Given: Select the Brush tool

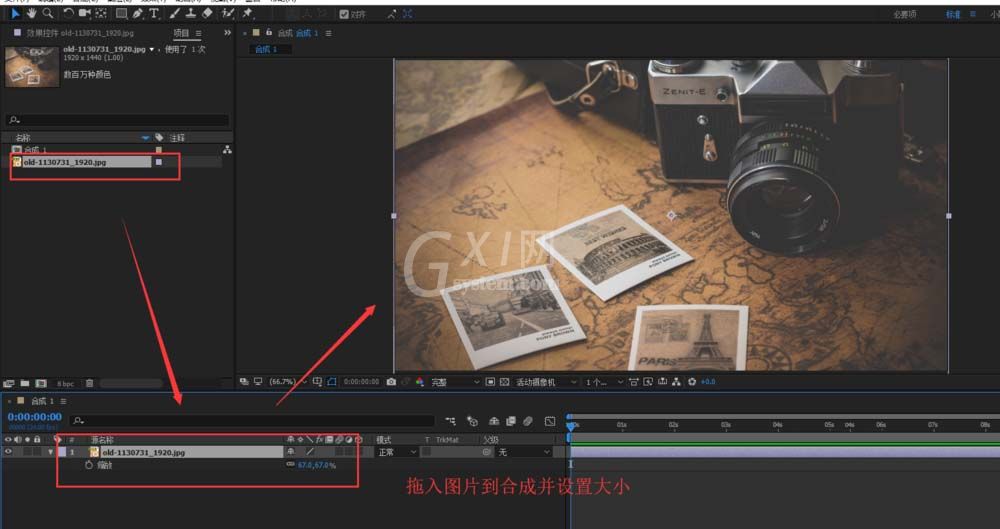Looking at the screenshot, I should click(175, 13).
